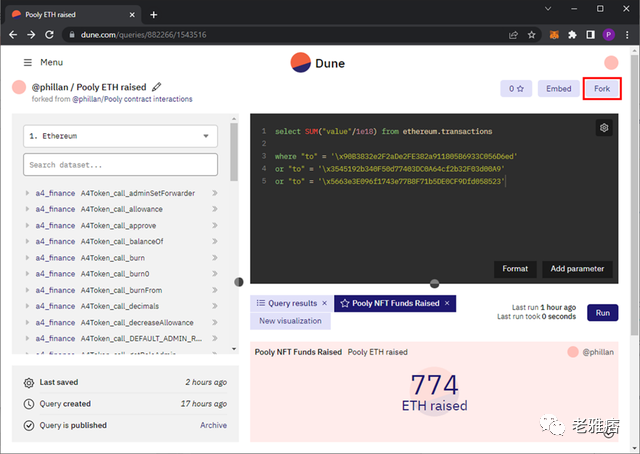Click the Format button
Viewport: 640px width, 454px height.
(515, 269)
